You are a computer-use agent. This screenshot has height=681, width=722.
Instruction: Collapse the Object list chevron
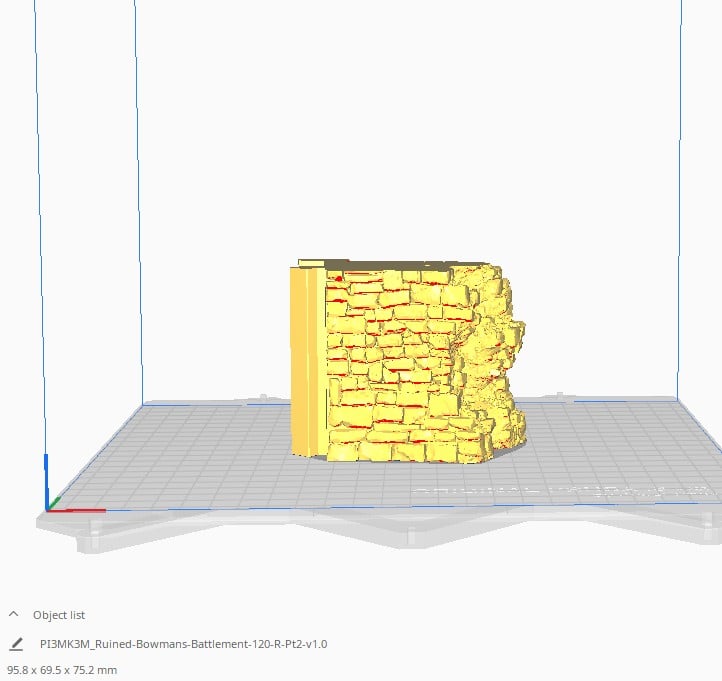click(x=14, y=614)
